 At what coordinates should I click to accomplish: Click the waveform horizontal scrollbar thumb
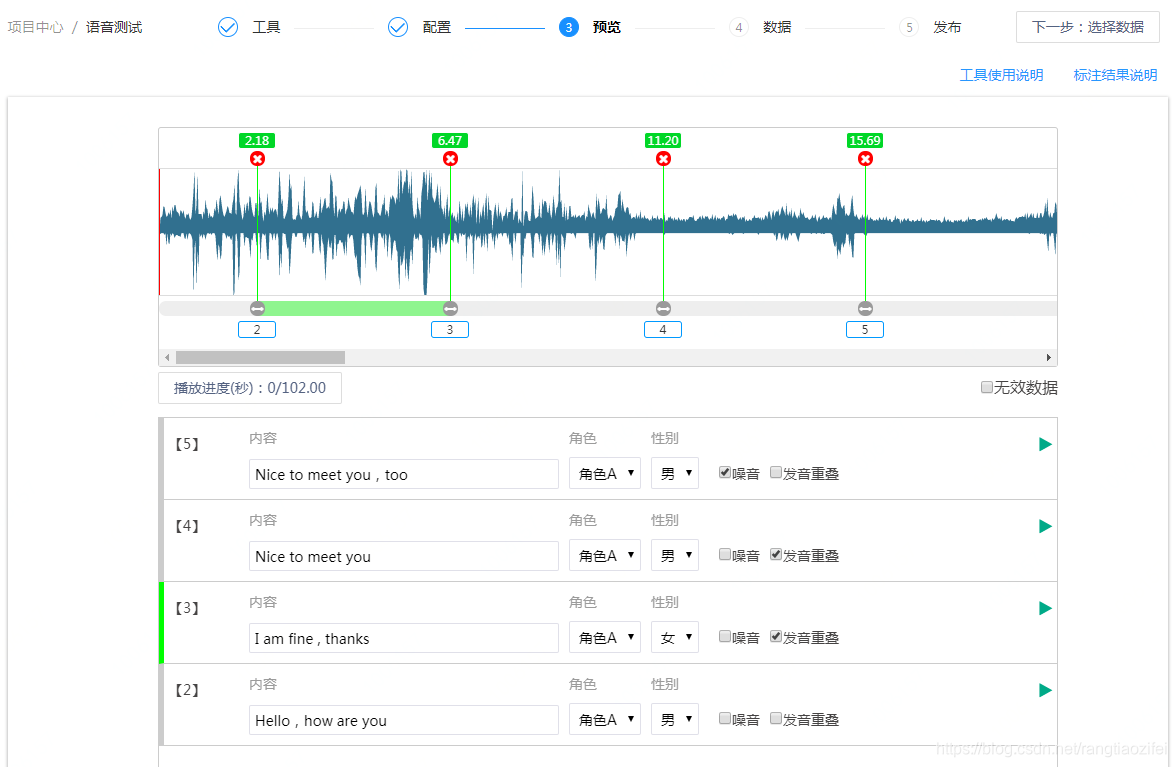tap(260, 357)
